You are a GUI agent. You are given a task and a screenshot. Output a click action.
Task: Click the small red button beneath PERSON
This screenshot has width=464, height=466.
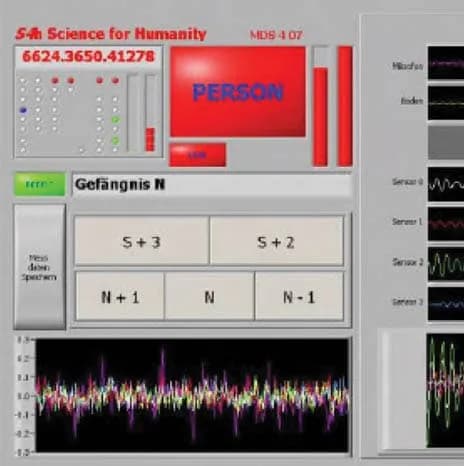(x=198, y=155)
